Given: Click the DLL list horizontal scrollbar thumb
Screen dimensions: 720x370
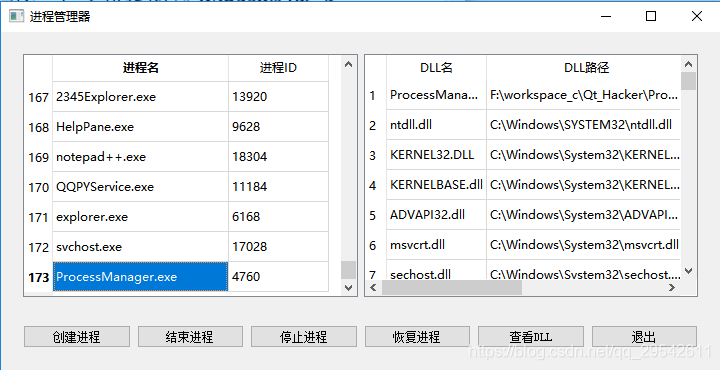Looking at the screenshot, I should pyautogui.click(x=452, y=288).
